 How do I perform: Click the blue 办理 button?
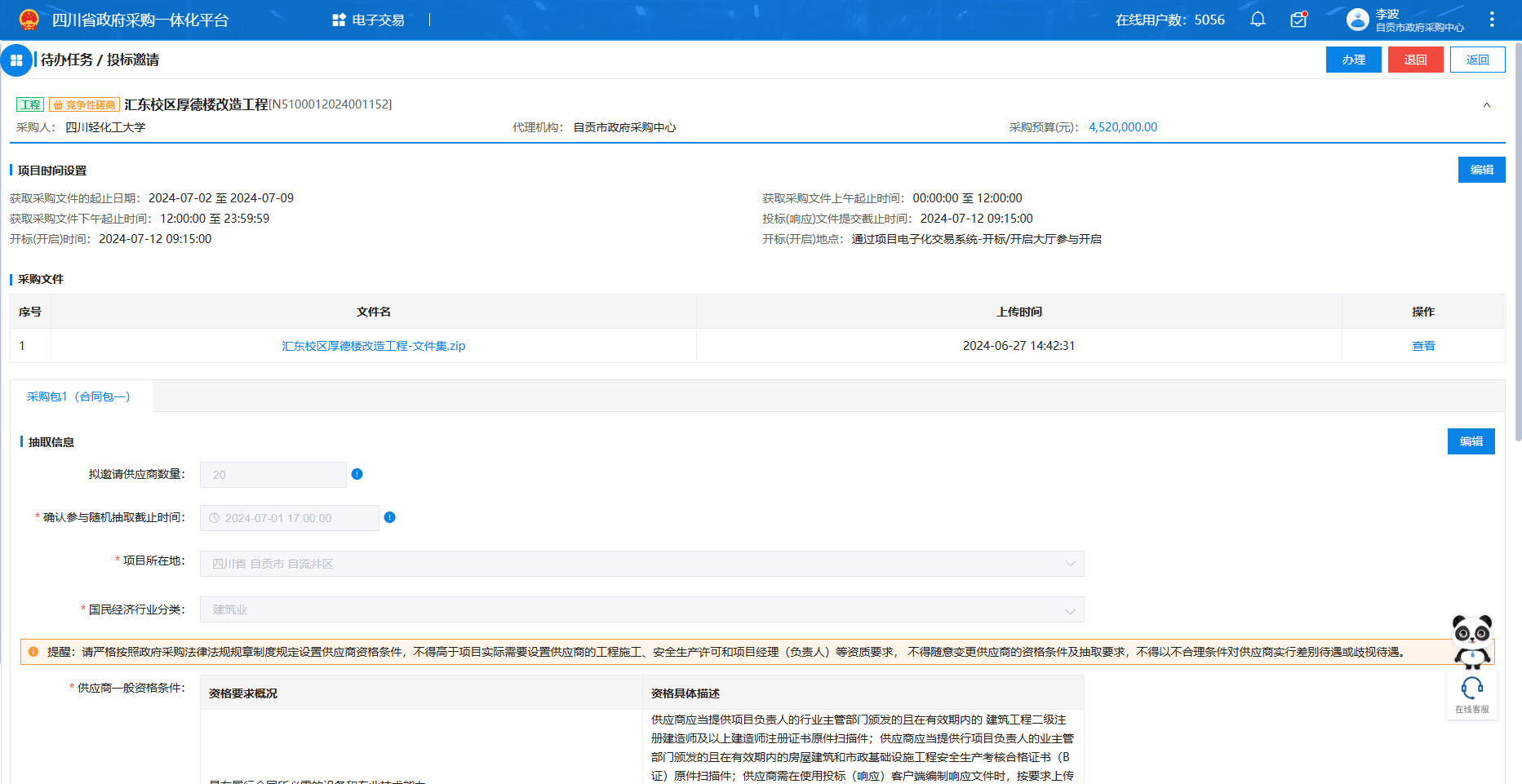coord(1353,60)
